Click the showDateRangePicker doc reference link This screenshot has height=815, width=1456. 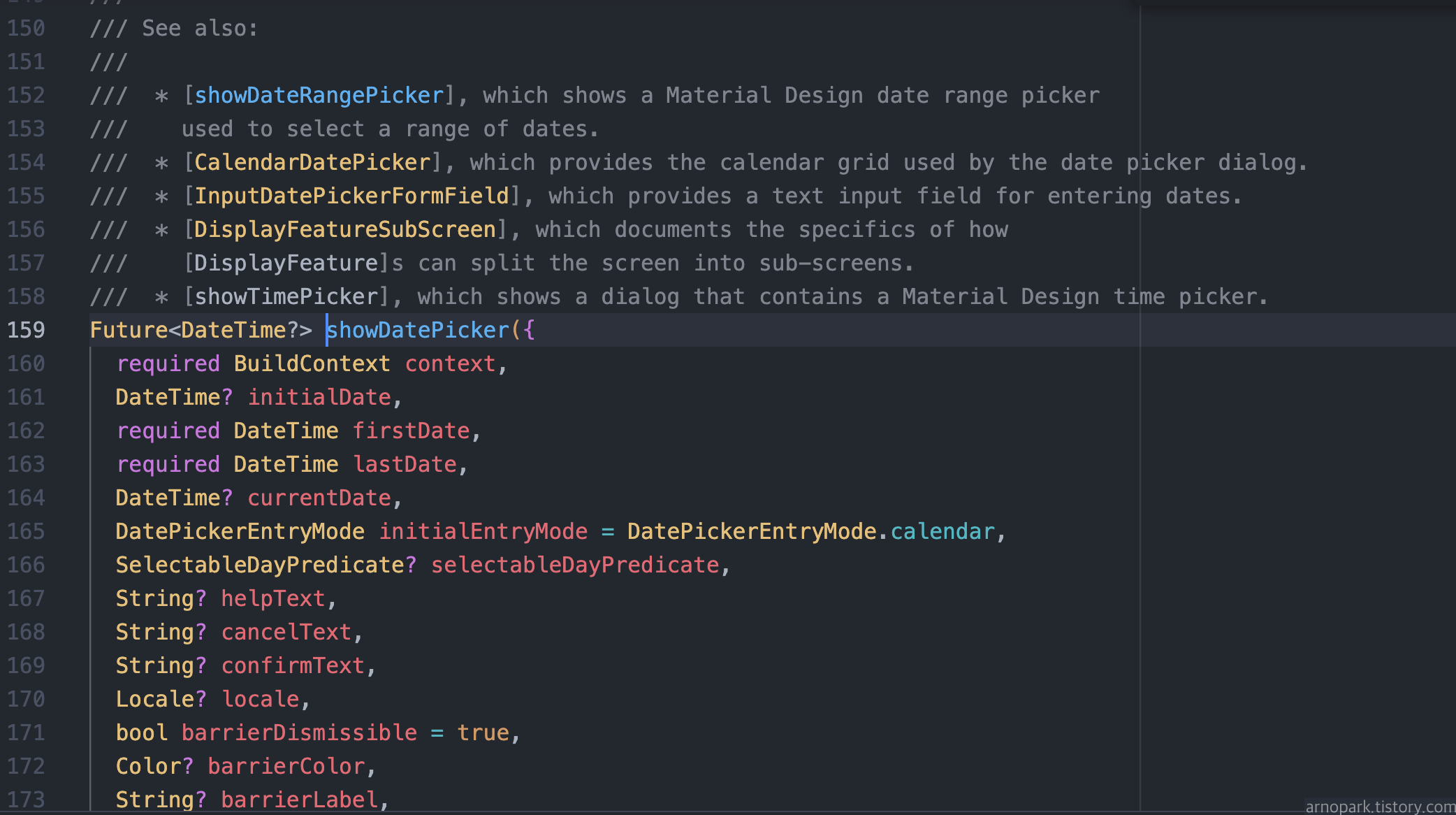pos(319,95)
